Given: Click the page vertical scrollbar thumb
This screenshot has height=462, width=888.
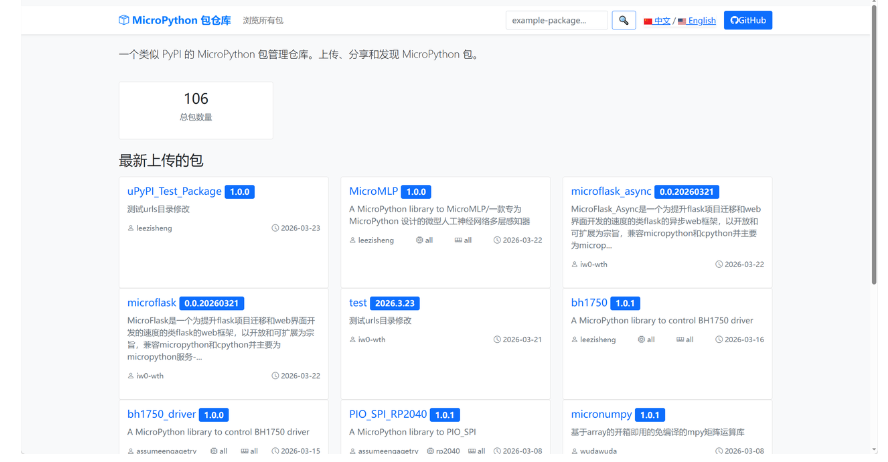Looking at the screenshot, I should pos(874,142).
